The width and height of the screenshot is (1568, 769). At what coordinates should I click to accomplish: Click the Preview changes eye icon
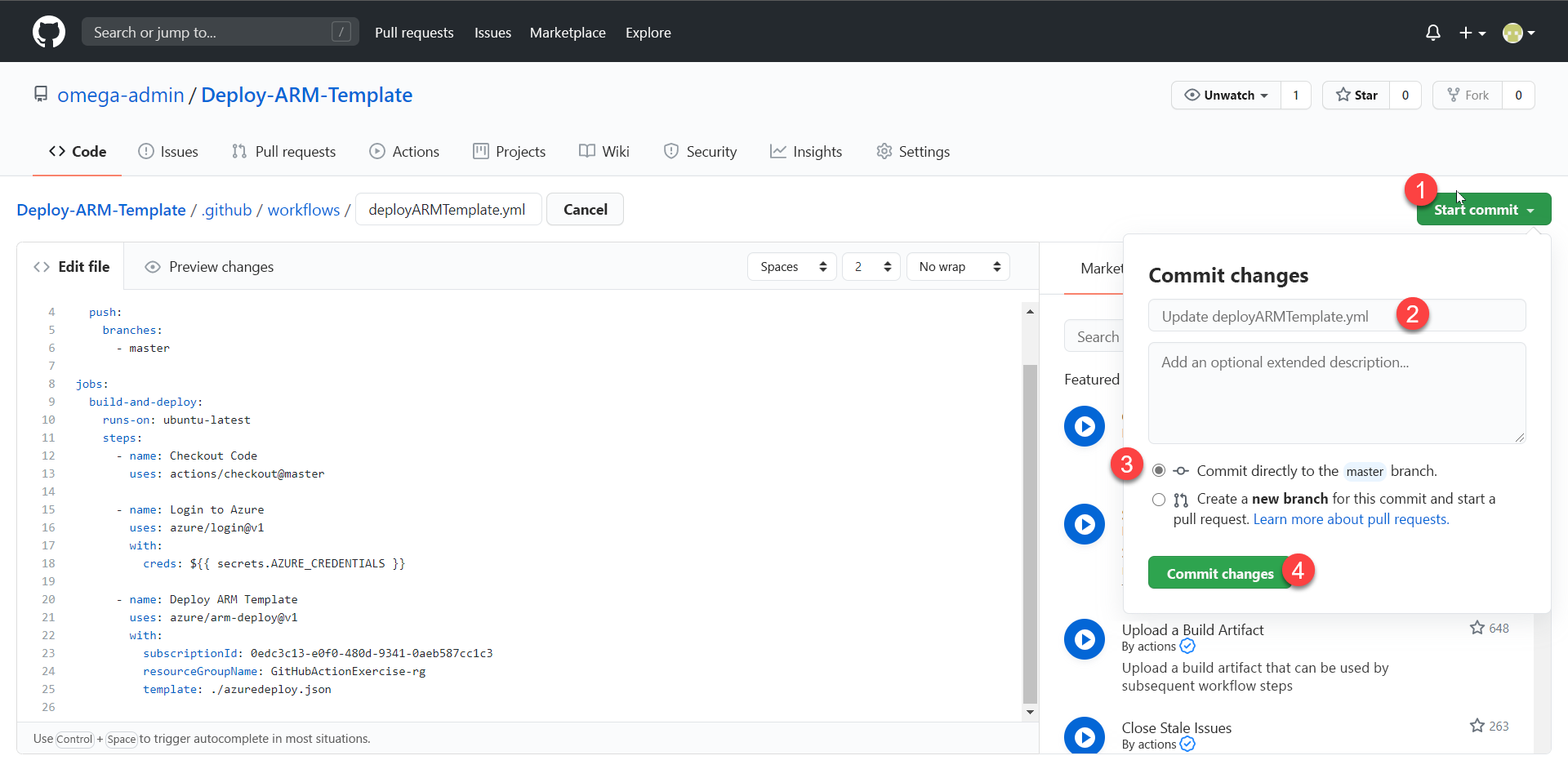[152, 267]
